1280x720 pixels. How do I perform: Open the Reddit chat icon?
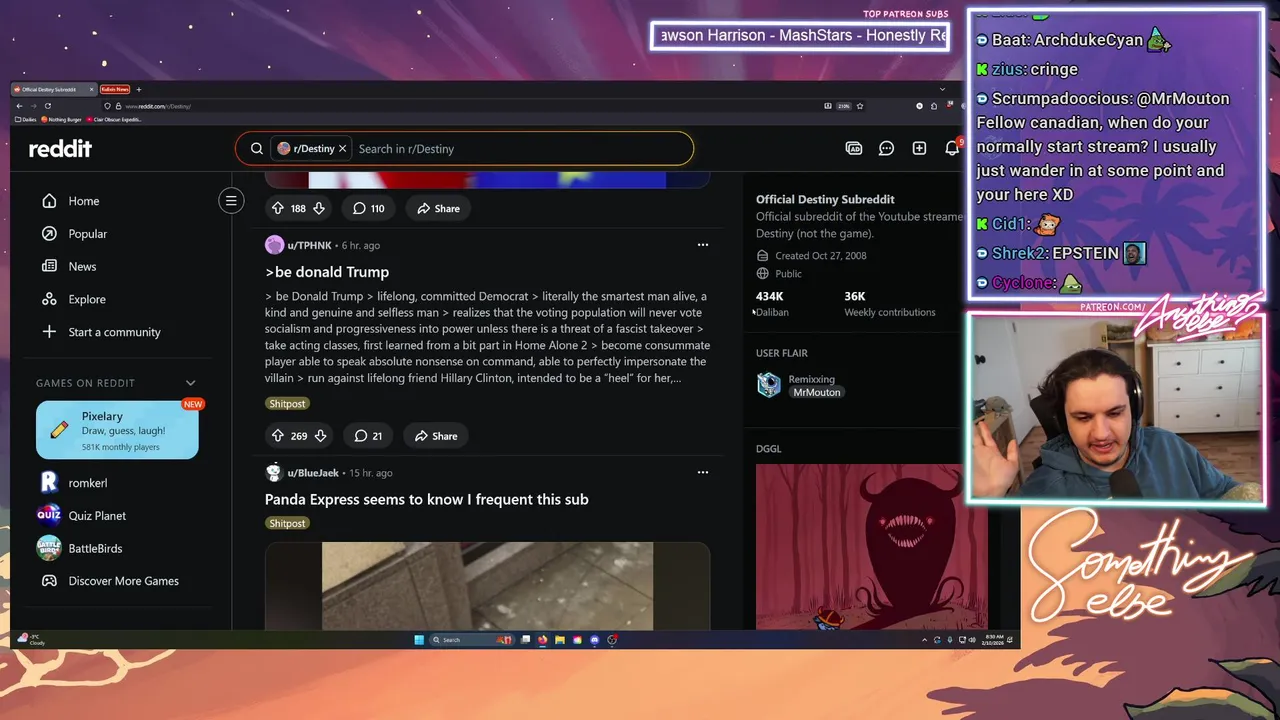(x=886, y=148)
